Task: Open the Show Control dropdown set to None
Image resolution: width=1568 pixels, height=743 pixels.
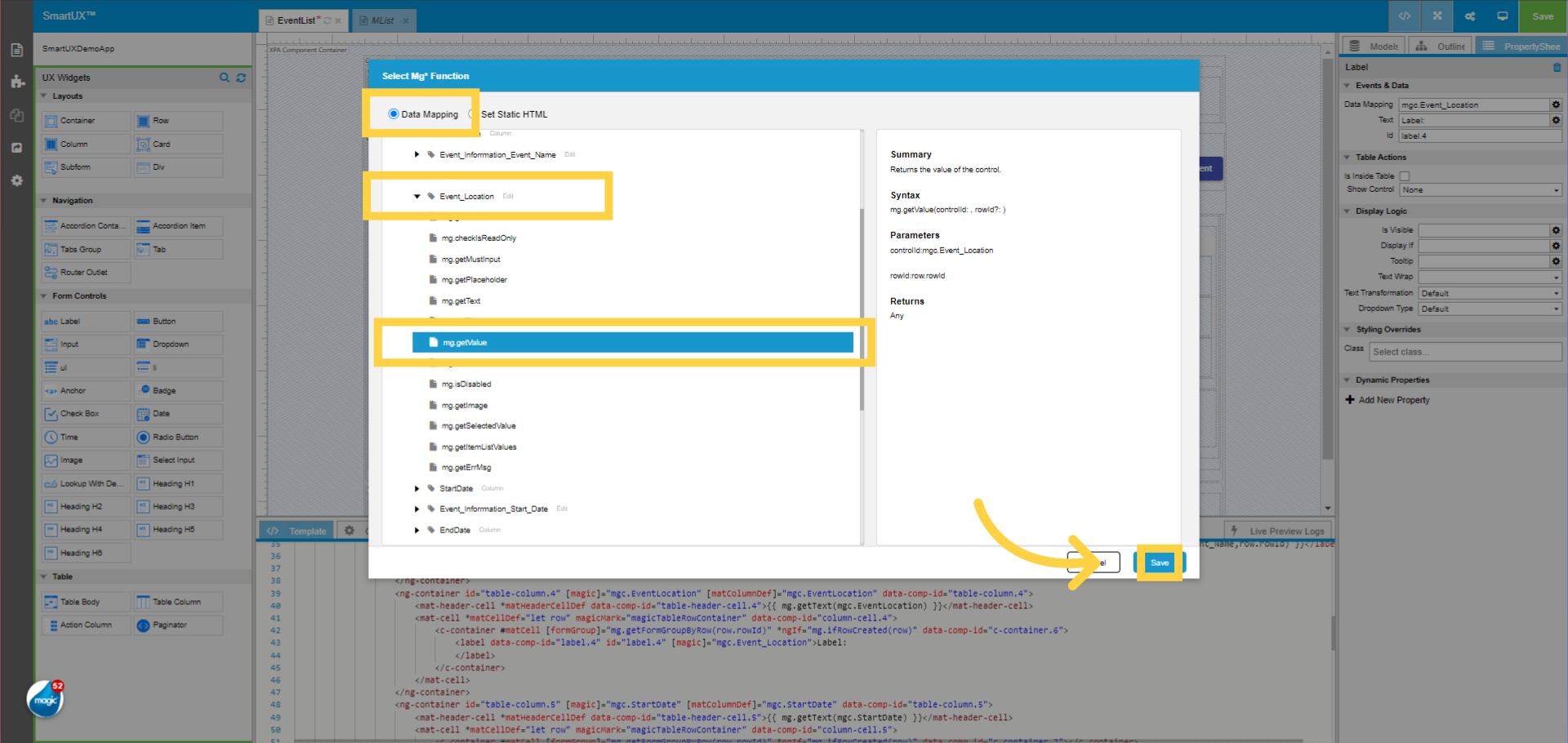Action: (x=1480, y=189)
